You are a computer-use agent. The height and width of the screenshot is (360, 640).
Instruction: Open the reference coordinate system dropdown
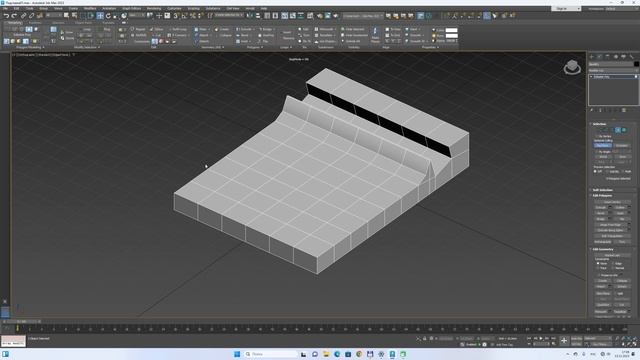(x=137, y=16)
